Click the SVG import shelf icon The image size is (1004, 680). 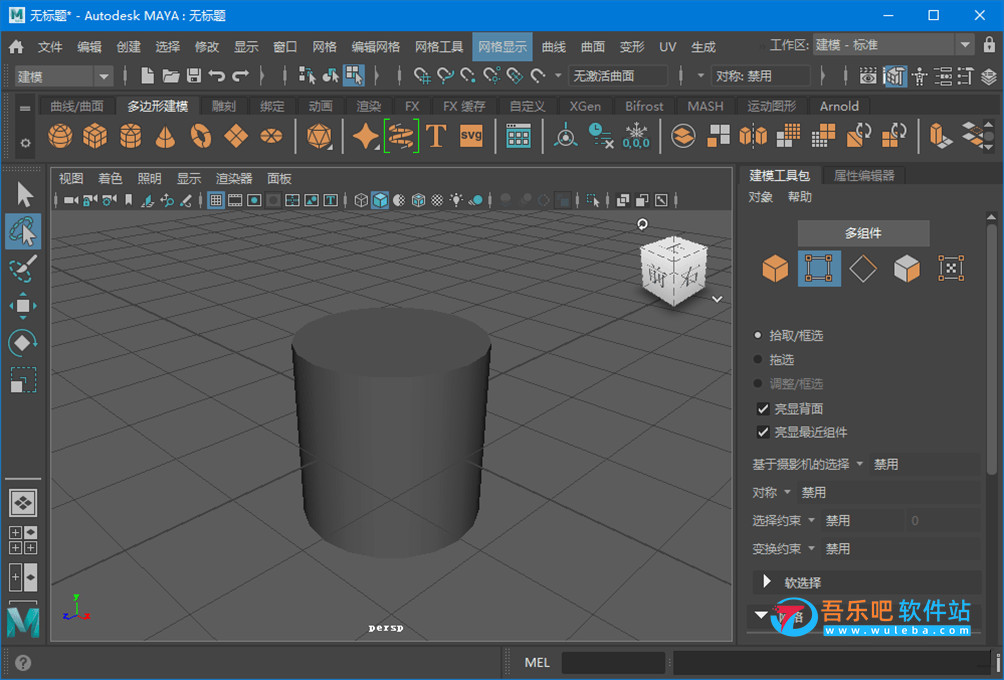(471, 136)
